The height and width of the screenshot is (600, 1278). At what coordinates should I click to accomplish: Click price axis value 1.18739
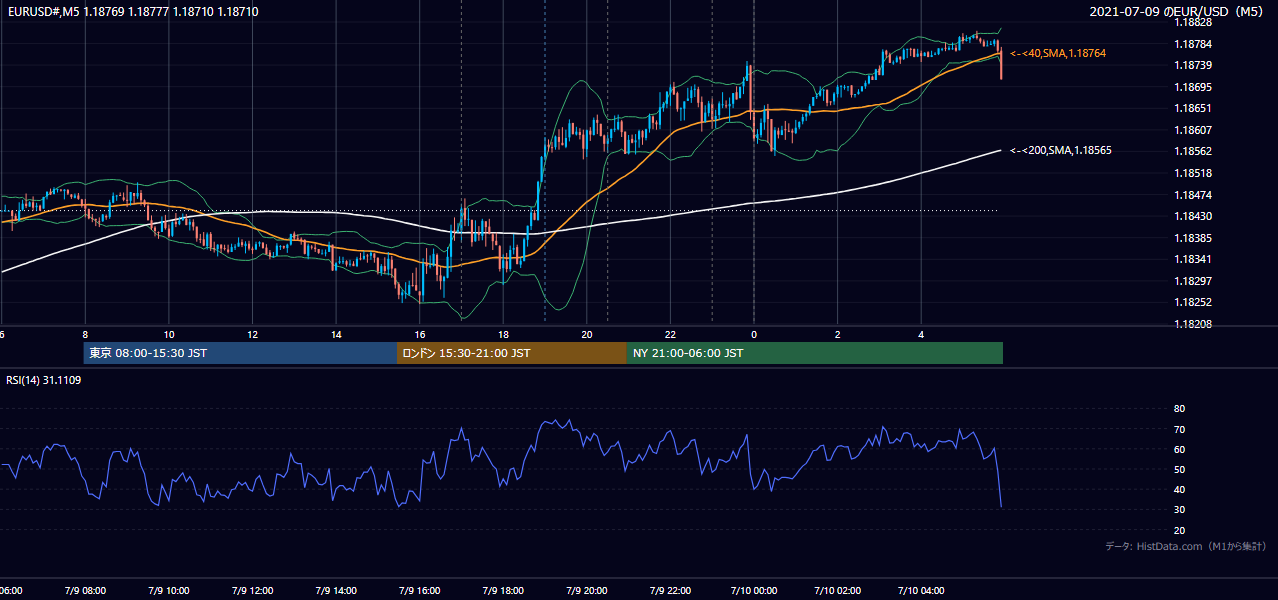pos(1193,65)
